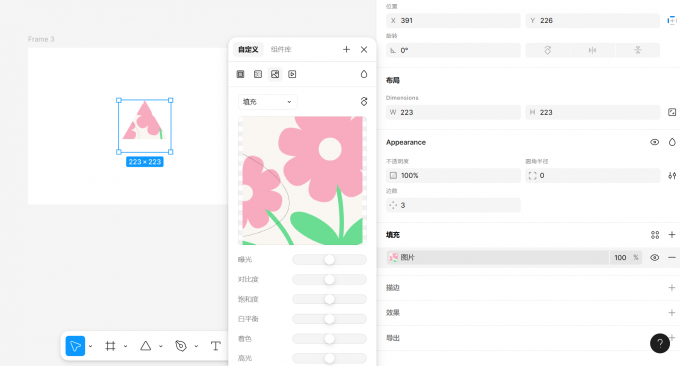Remove the 图片 fill with minus
Screen dimensions: 680x366
672,258
